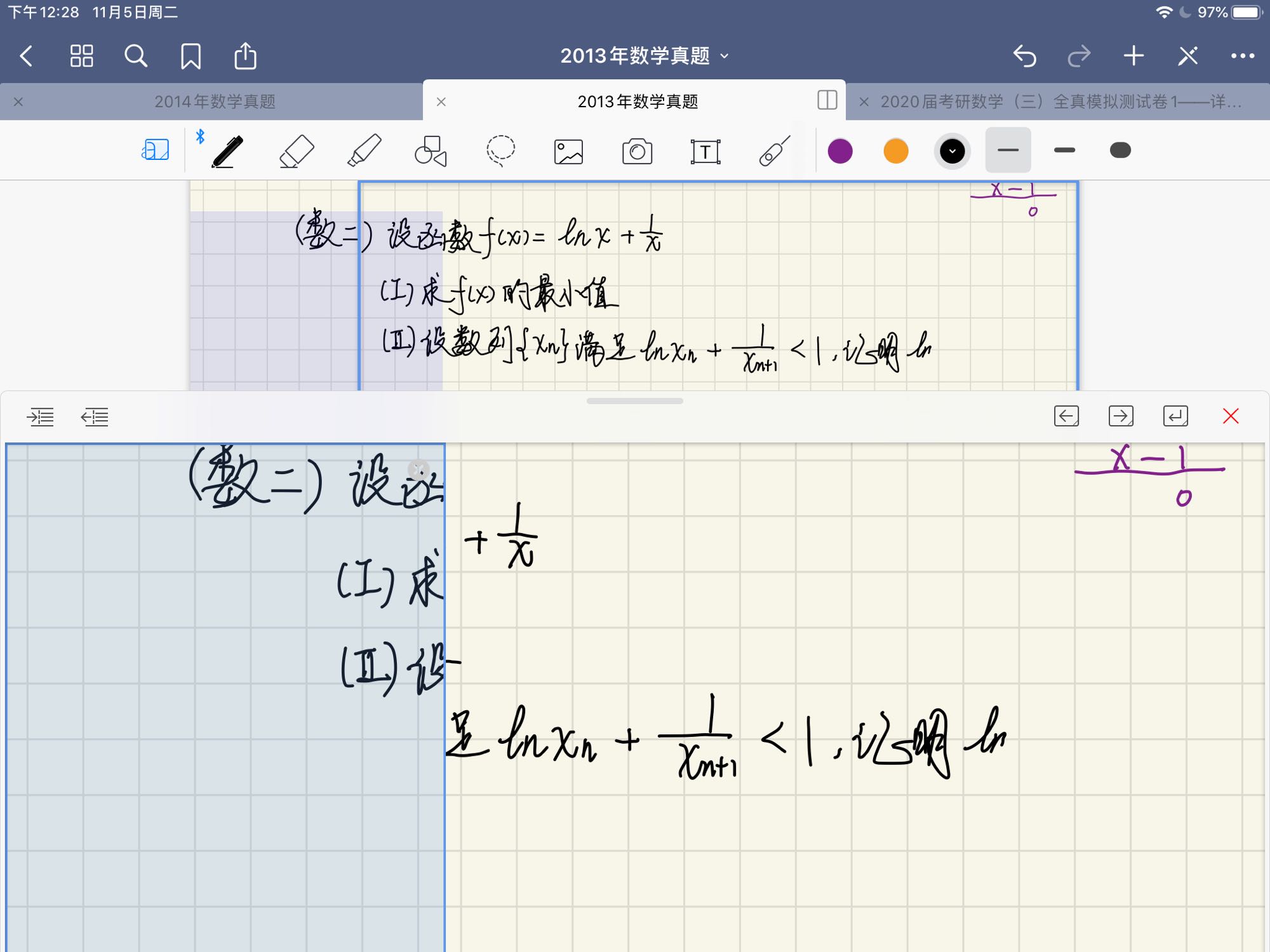Select the Text box tool
Screen dimensions: 1270x952
(x=705, y=152)
